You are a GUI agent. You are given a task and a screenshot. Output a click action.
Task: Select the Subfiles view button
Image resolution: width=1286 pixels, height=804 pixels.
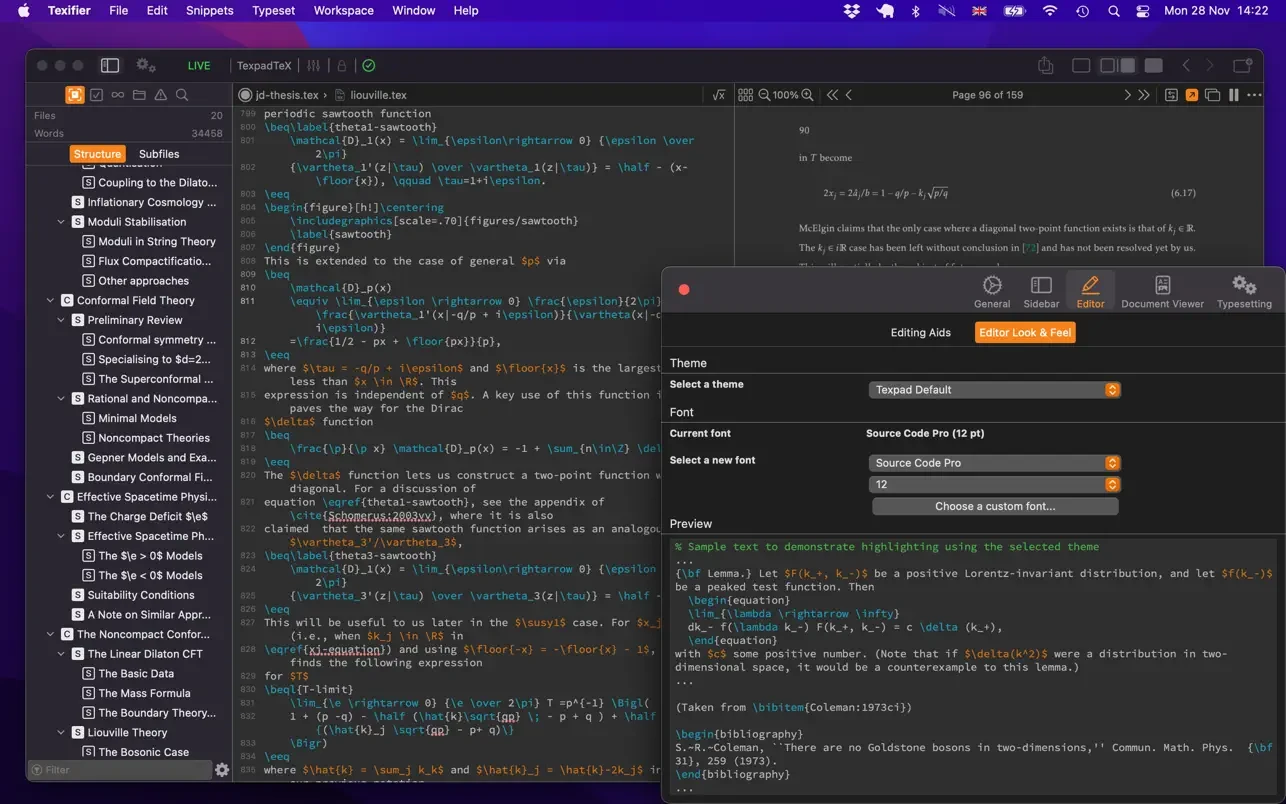(159, 154)
